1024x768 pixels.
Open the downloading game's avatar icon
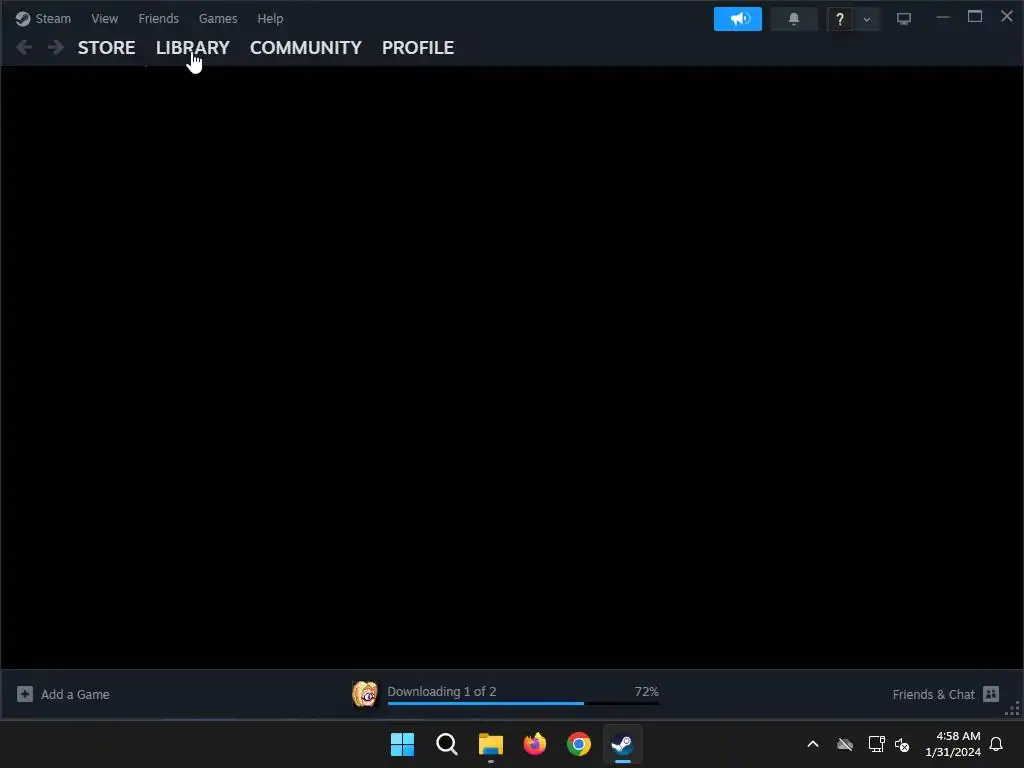click(365, 694)
